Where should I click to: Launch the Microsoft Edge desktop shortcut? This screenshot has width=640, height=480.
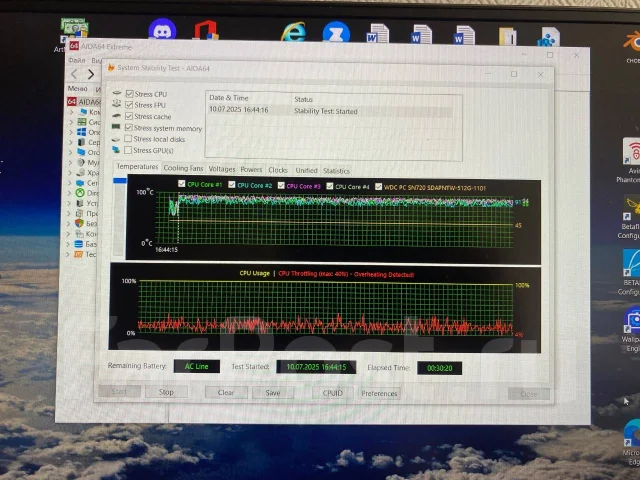pos(633,433)
